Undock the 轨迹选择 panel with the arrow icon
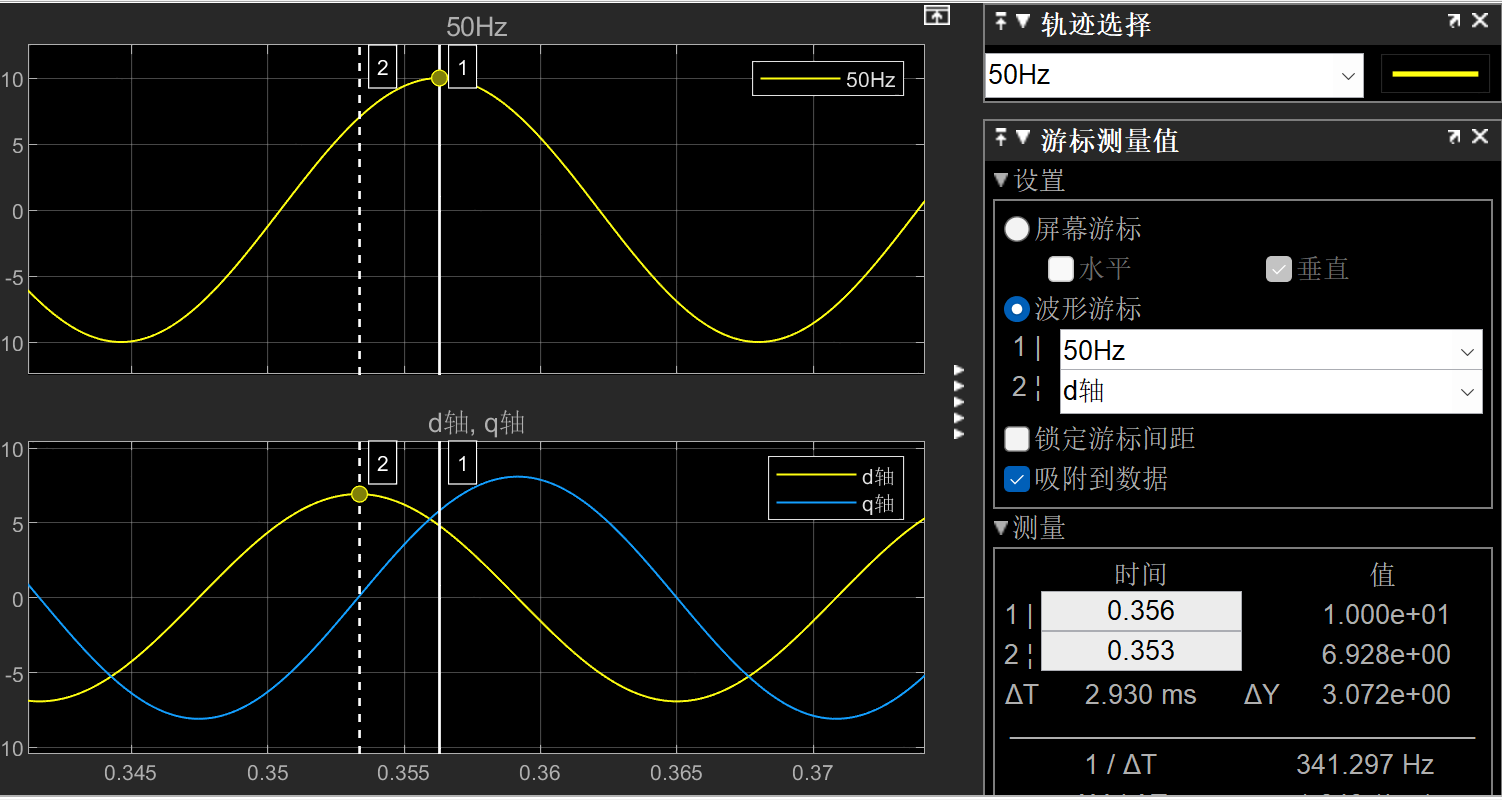 (1455, 22)
